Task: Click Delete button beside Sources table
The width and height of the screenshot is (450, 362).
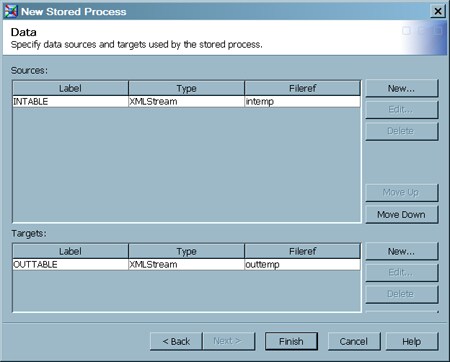Action: click(401, 131)
